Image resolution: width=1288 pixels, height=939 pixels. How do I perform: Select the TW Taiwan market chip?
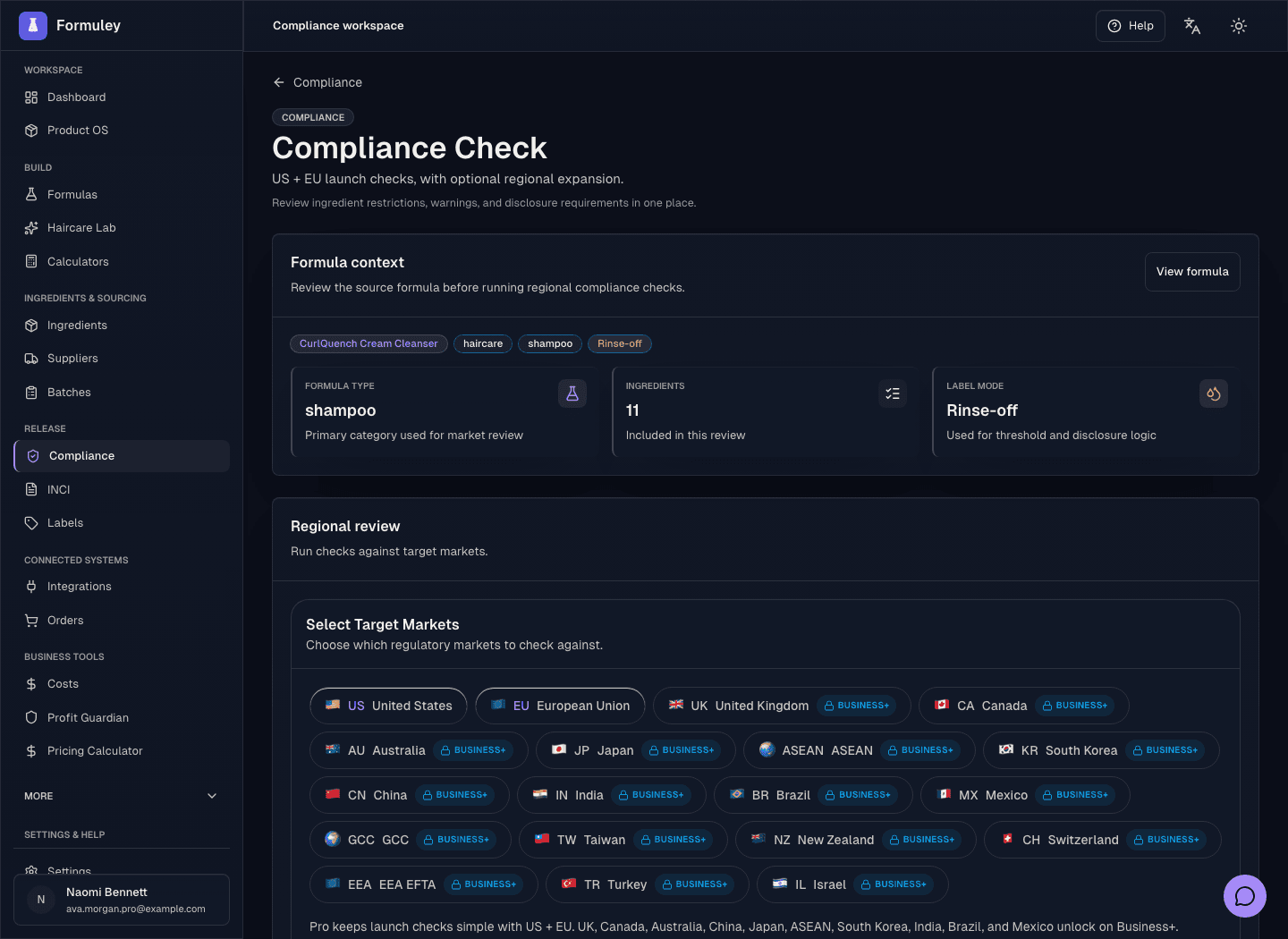[x=623, y=840]
